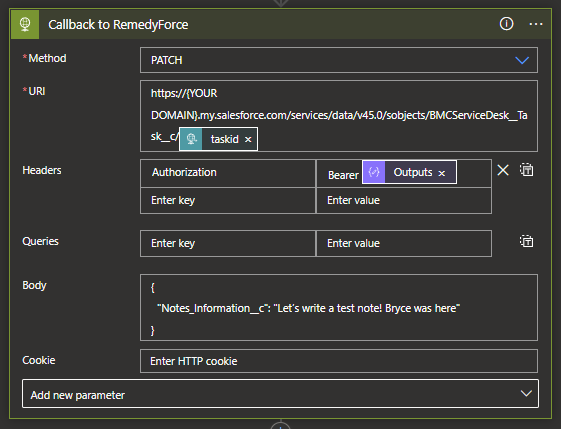The height and width of the screenshot is (429, 561).
Task: Click into the Body JSON field
Action: tap(339, 307)
